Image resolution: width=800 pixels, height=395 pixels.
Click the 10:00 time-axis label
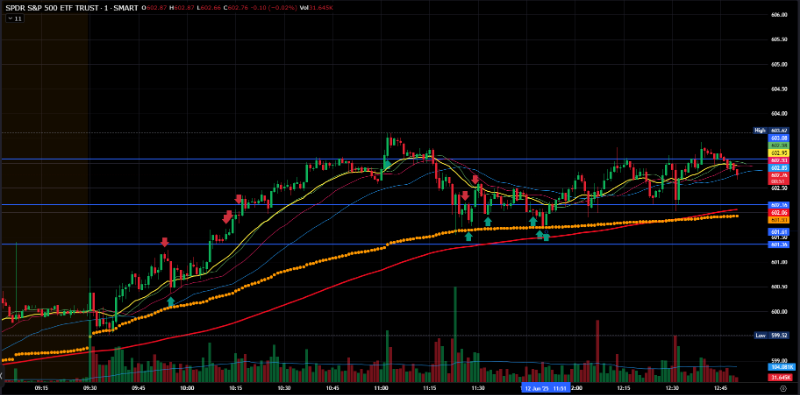(187, 388)
